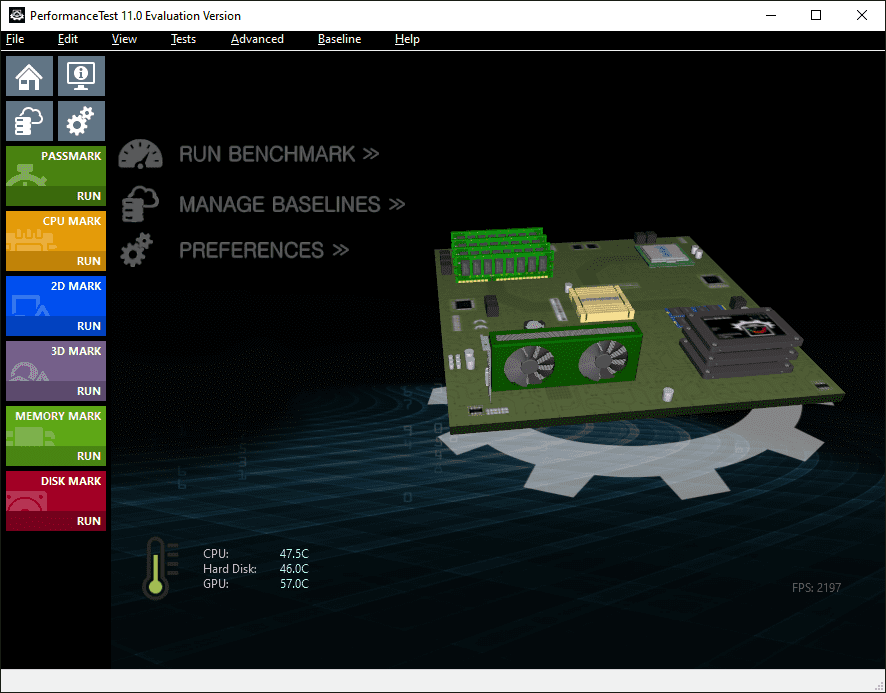The height and width of the screenshot is (693, 886).
Task: Open the View menu
Action: 124,39
